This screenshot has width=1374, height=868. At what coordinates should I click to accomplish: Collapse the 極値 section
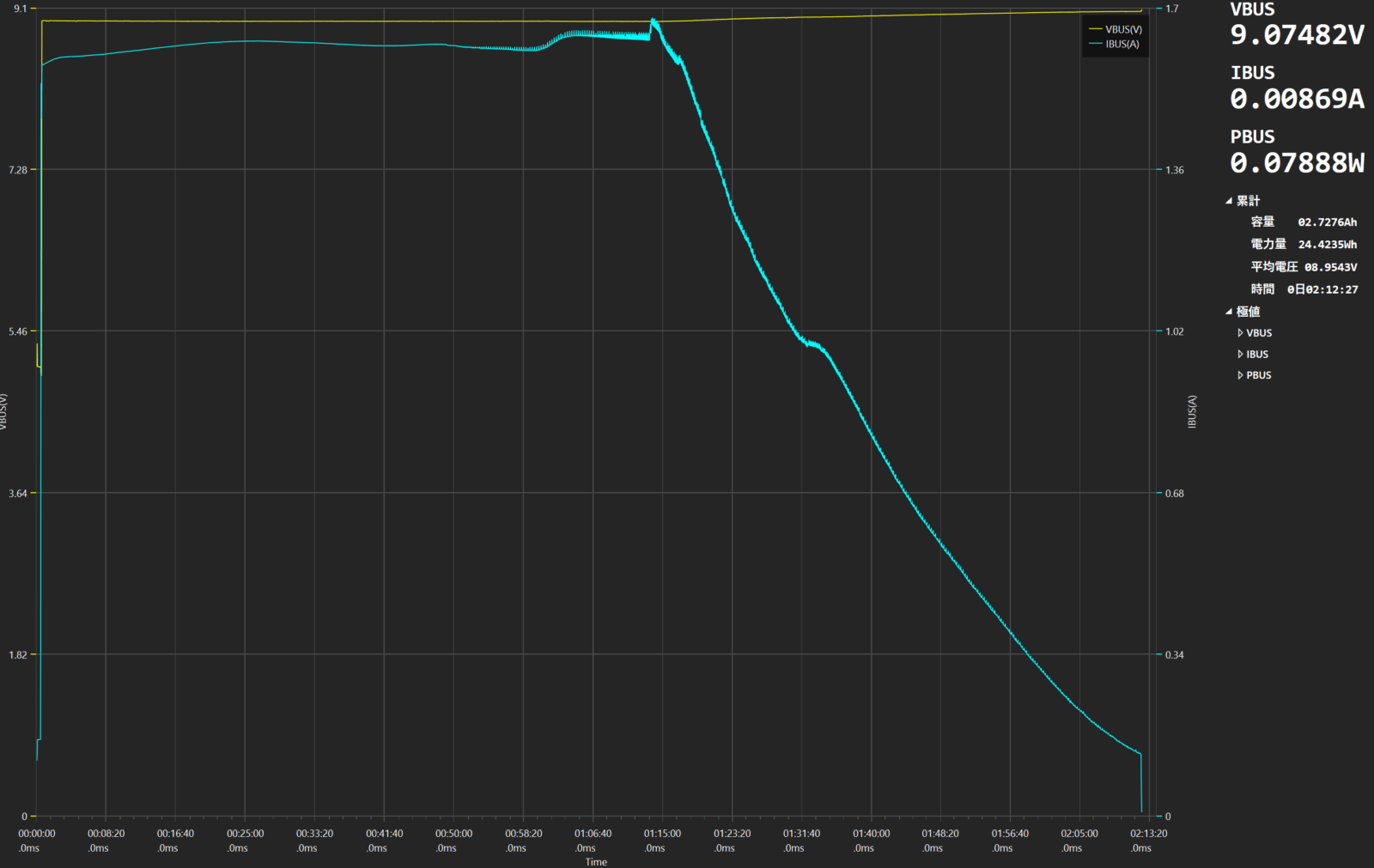[x=1229, y=312]
